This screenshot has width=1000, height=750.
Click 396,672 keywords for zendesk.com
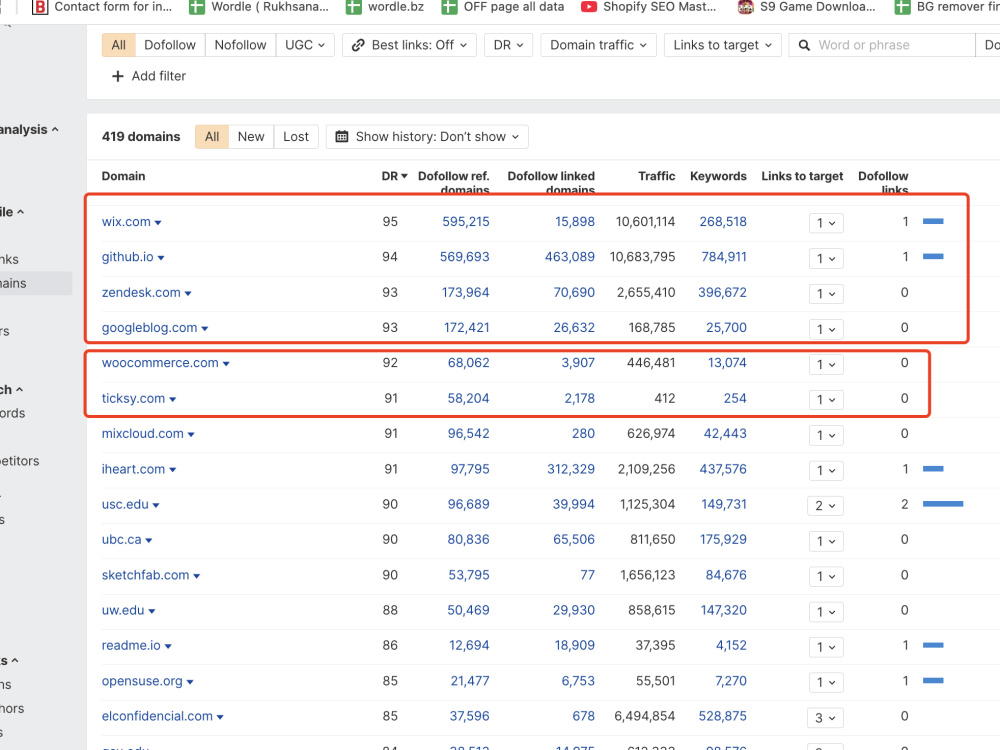click(722, 292)
